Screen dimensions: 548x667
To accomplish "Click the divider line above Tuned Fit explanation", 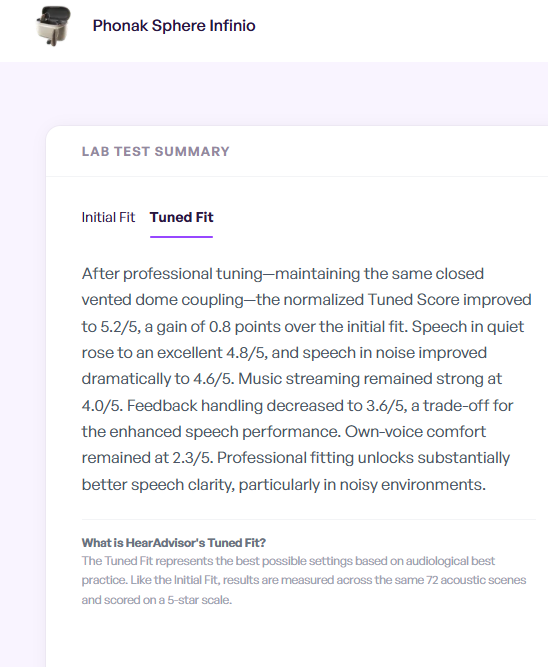I will (308, 519).
